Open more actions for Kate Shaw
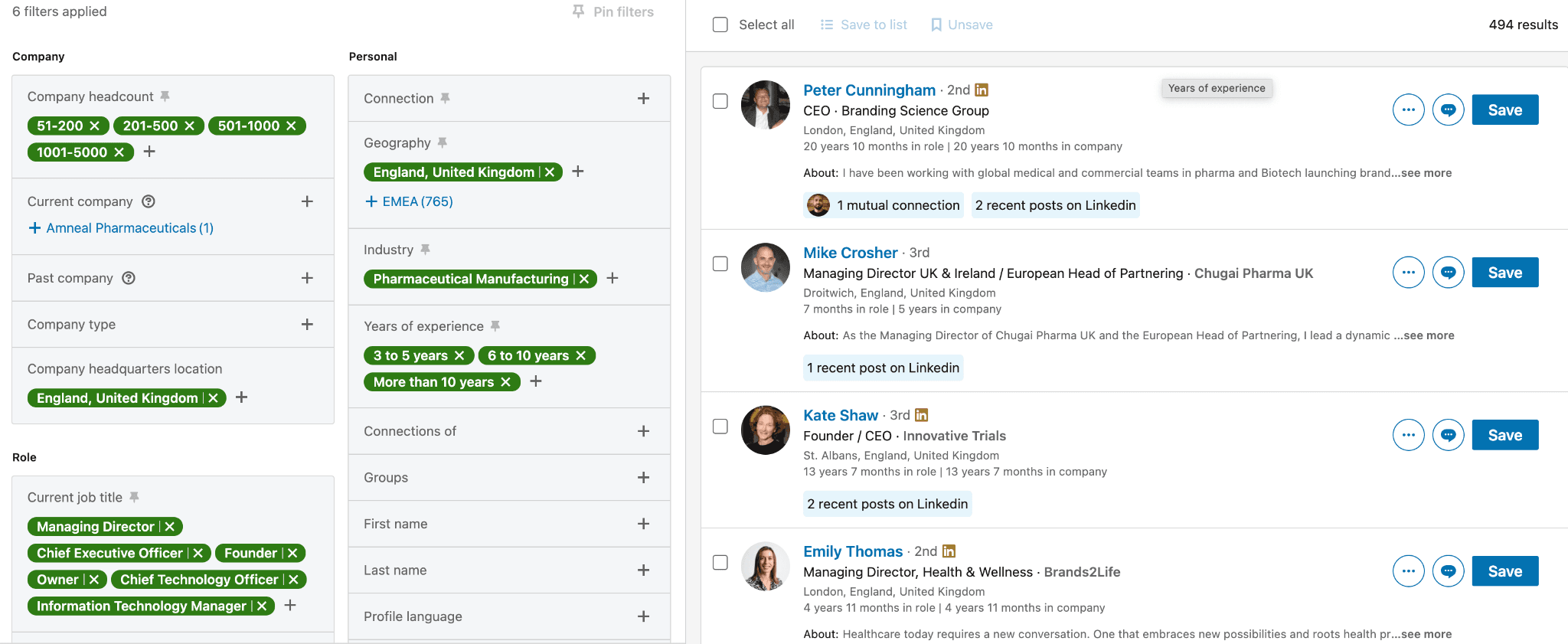The image size is (1568, 644). (1409, 435)
